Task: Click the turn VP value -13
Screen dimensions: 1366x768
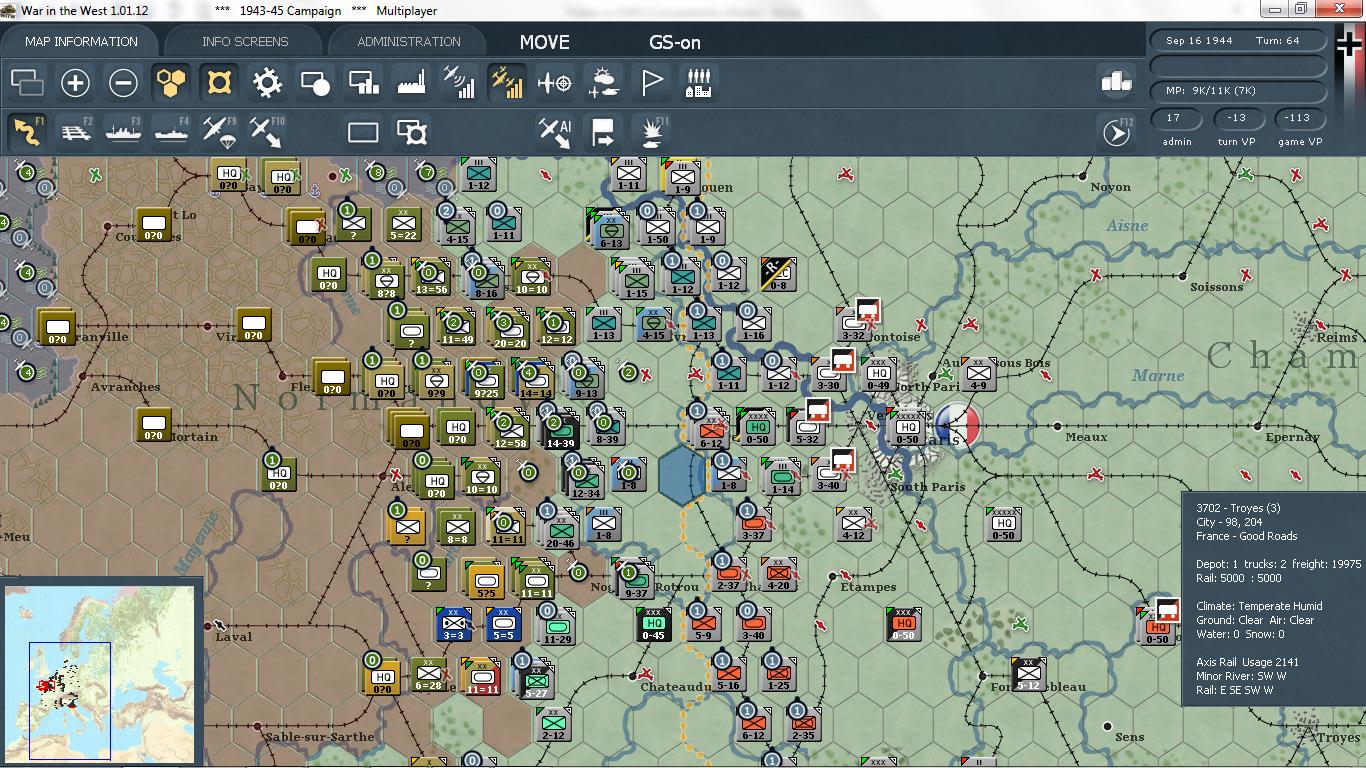Action: 1237,117
